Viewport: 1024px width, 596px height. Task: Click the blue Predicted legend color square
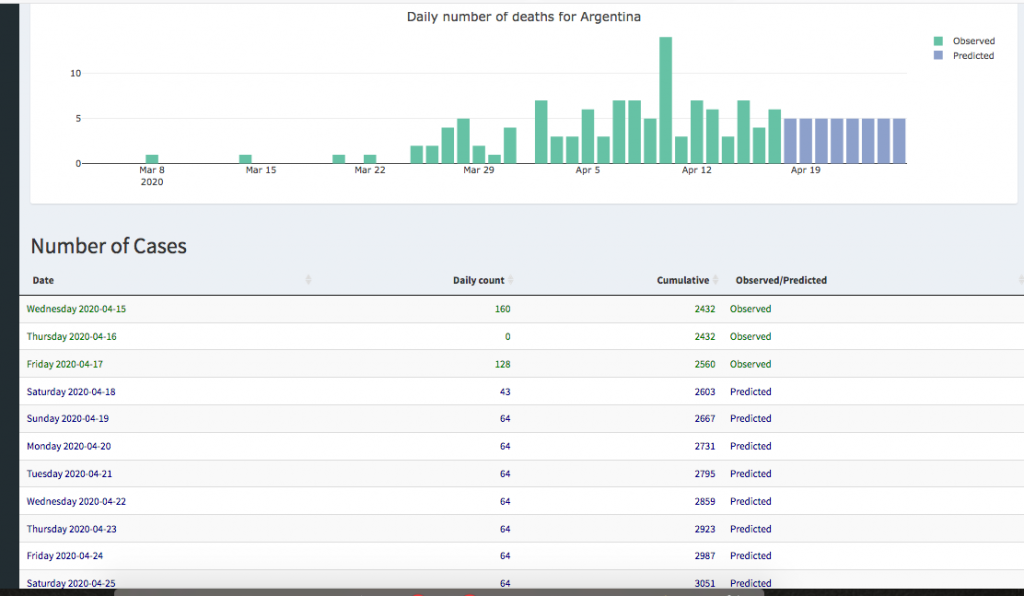[938, 56]
